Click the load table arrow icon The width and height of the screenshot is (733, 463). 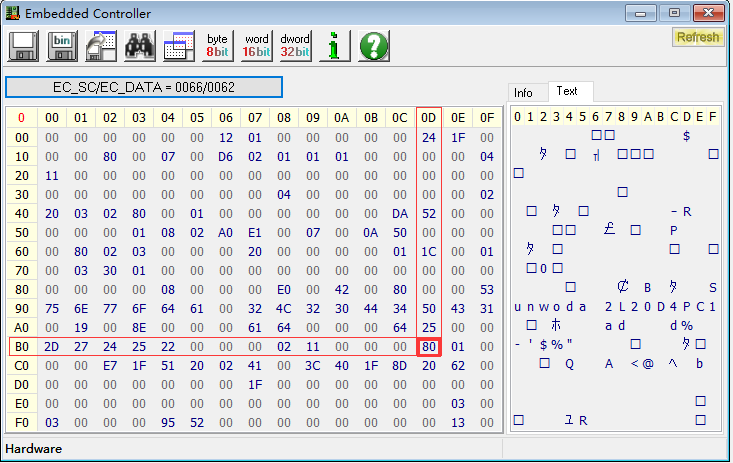100,45
